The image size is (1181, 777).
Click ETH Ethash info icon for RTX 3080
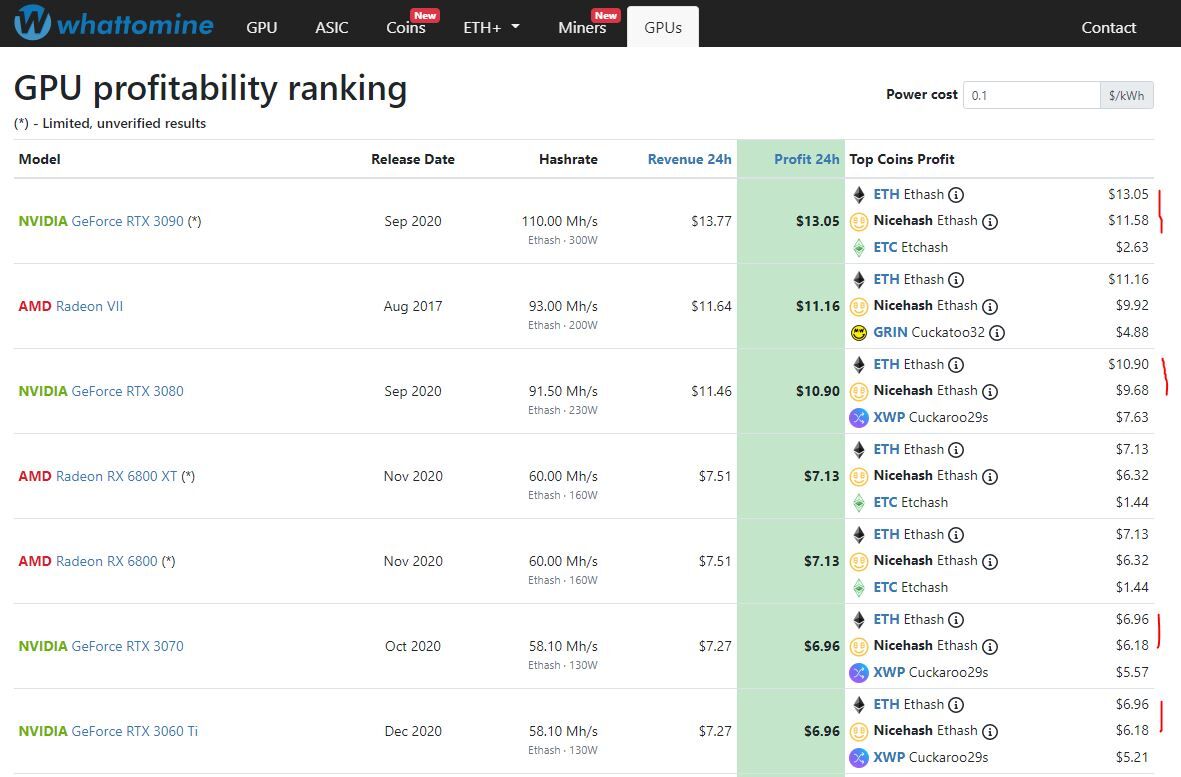click(x=956, y=365)
